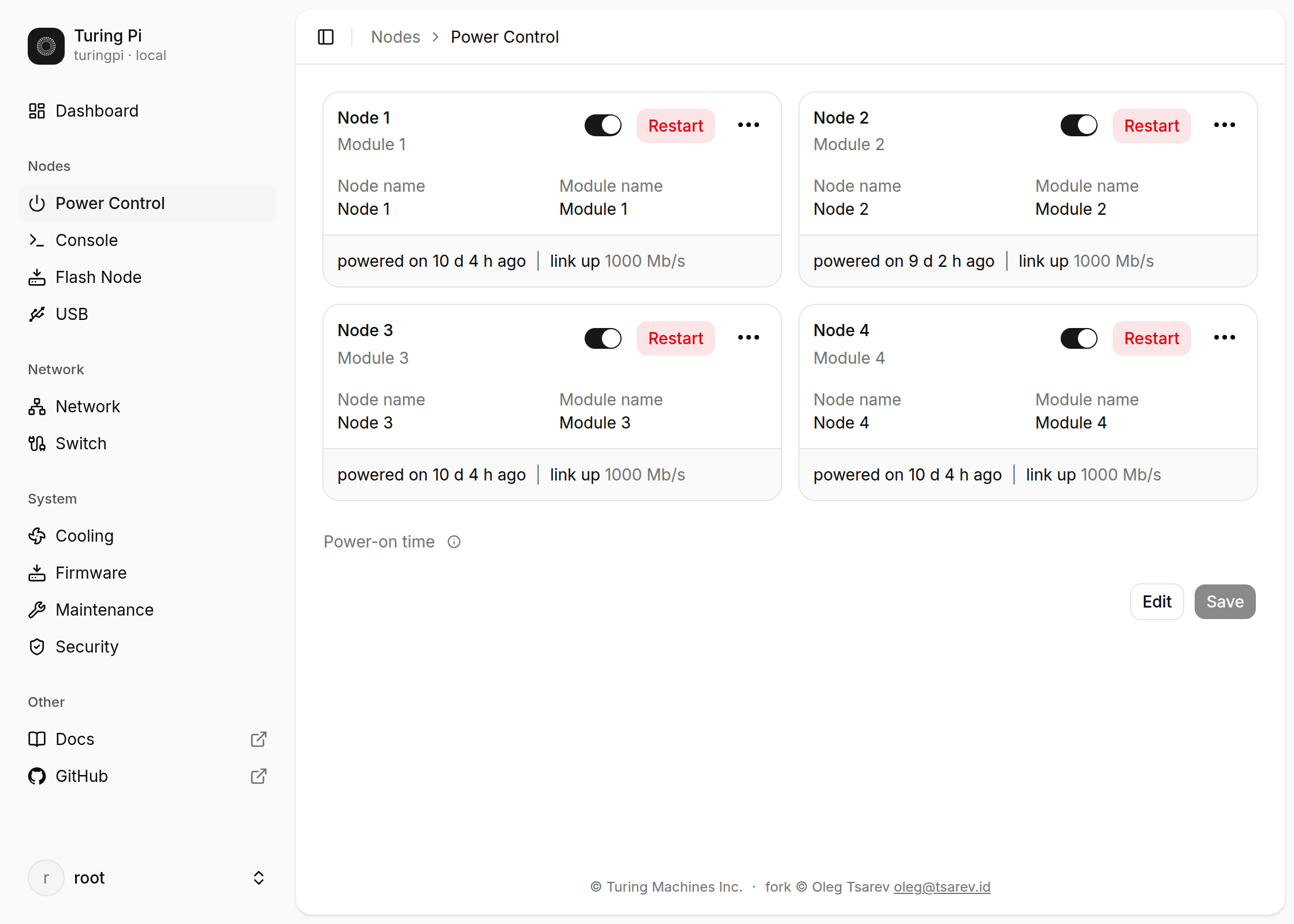Click the Edit button
The image size is (1294, 924).
[1157, 602]
